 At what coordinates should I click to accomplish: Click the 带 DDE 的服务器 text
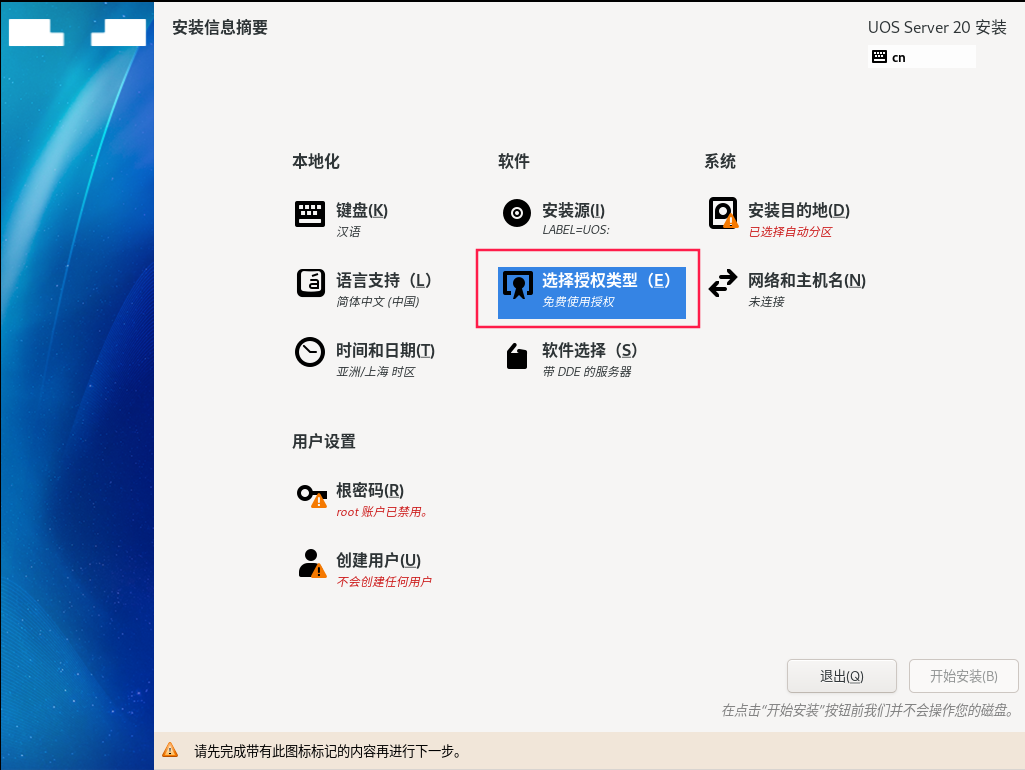(x=587, y=372)
